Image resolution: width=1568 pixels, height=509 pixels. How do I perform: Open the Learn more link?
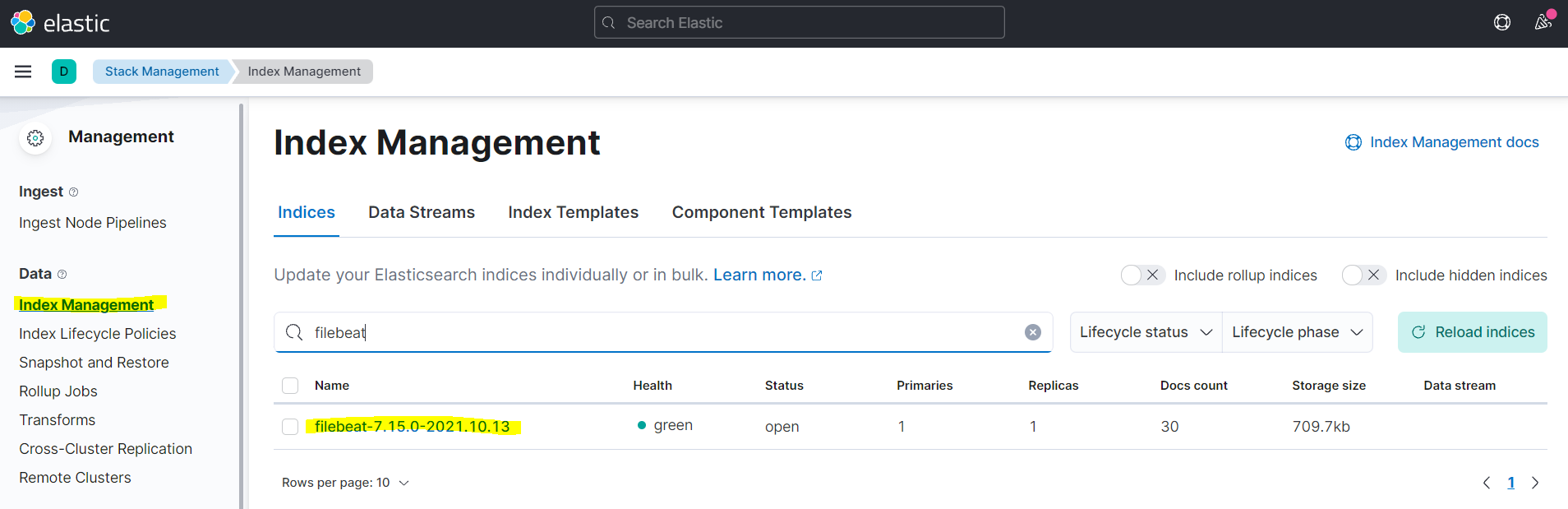[768, 275]
